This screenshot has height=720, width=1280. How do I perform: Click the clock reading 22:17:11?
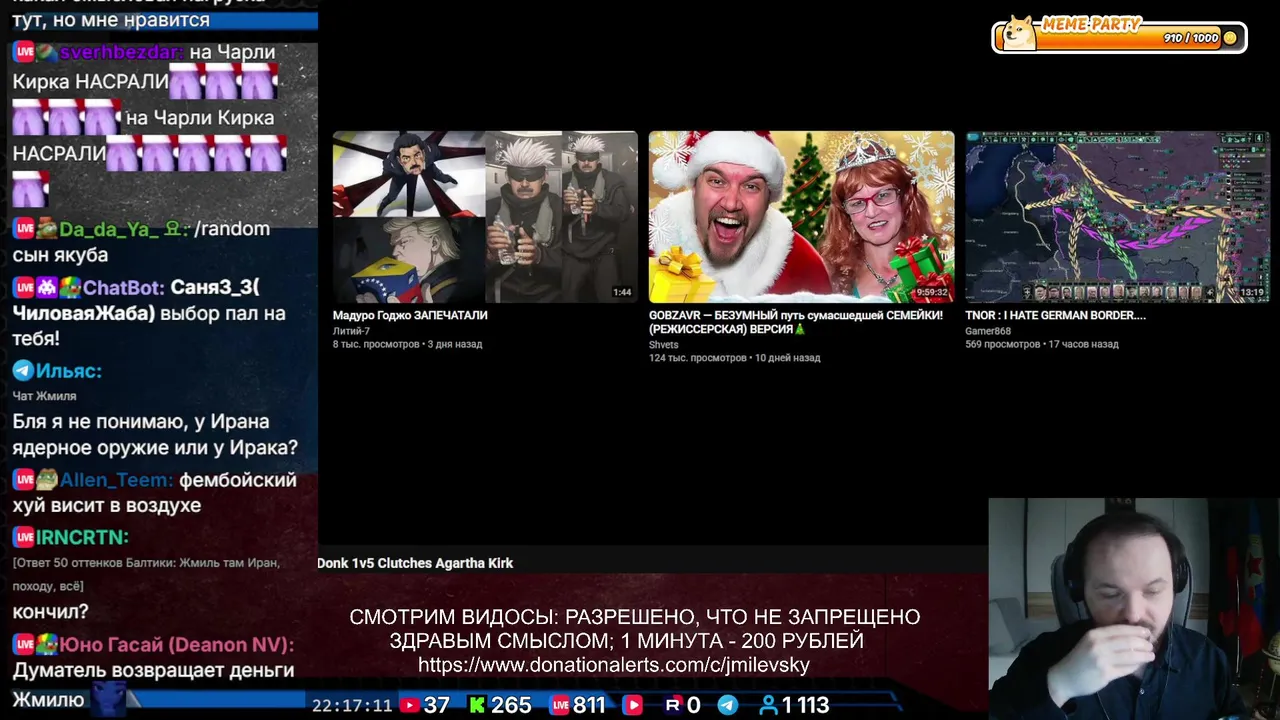tap(352, 705)
